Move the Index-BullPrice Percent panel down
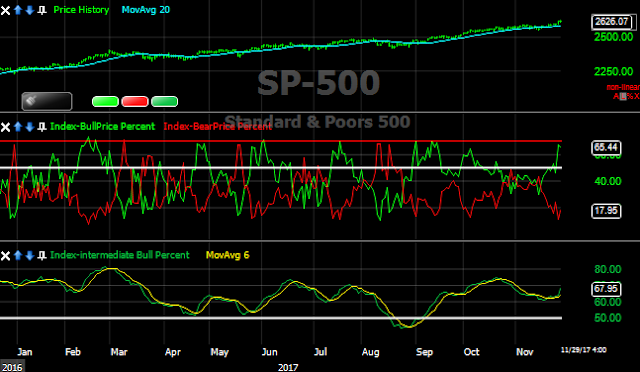Image resolution: width=640 pixels, height=372 pixels. pyautogui.click(x=29, y=127)
